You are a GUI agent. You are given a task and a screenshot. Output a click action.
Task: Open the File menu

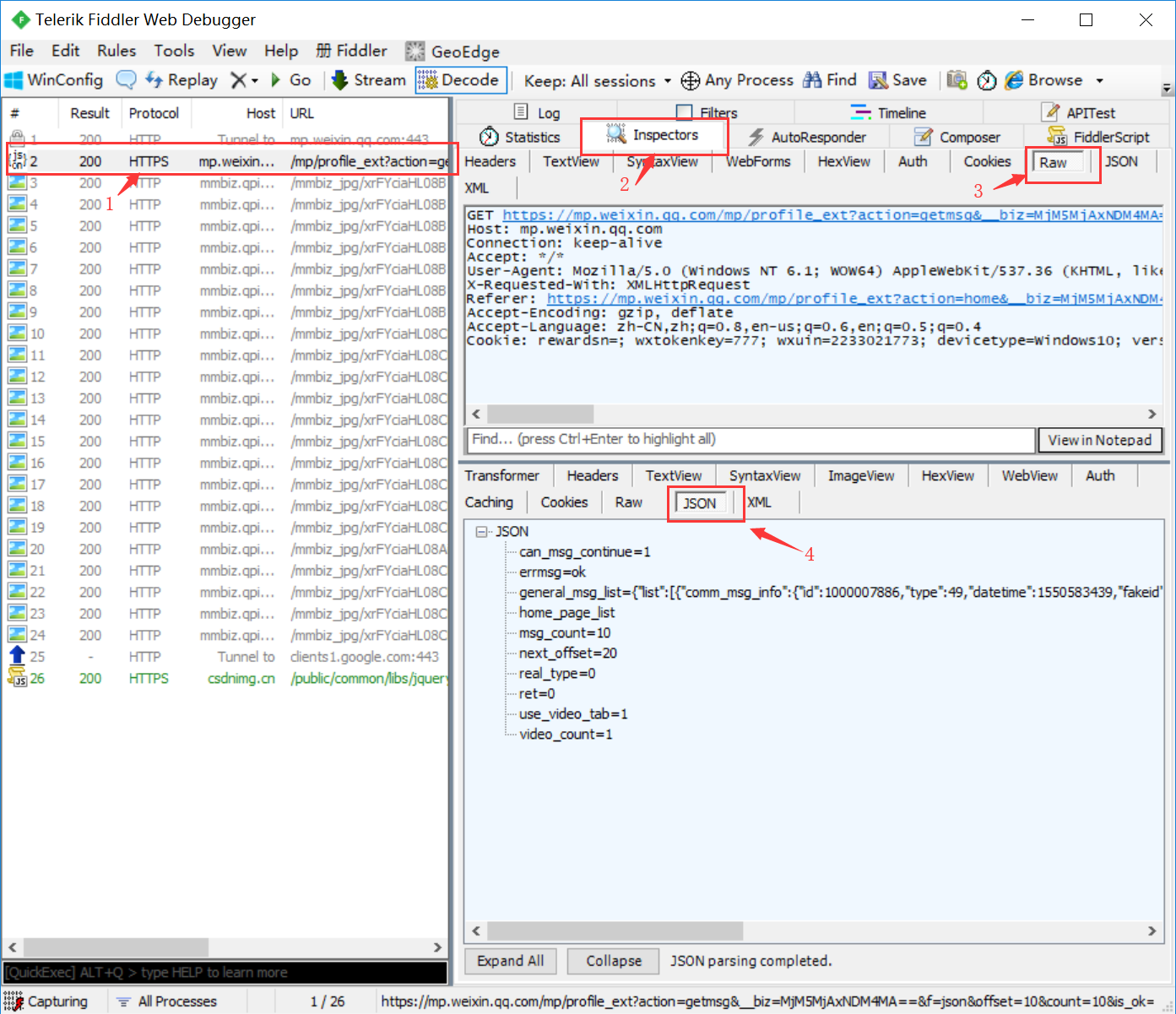[21, 51]
